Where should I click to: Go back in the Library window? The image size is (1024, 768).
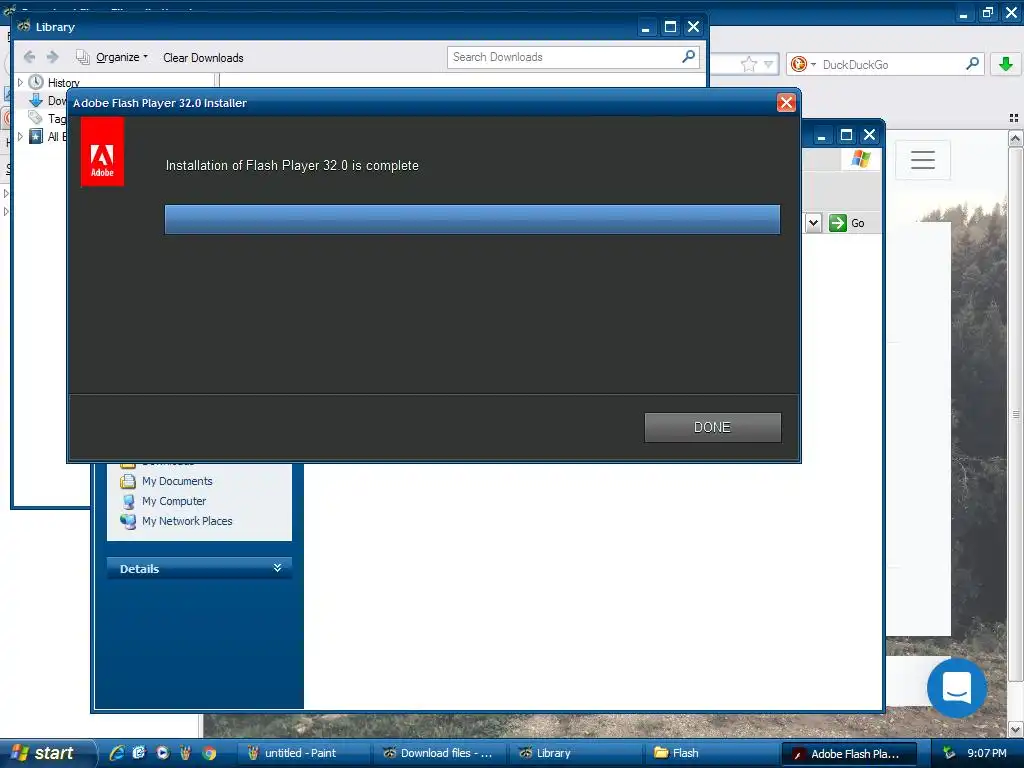(x=29, y=57)
